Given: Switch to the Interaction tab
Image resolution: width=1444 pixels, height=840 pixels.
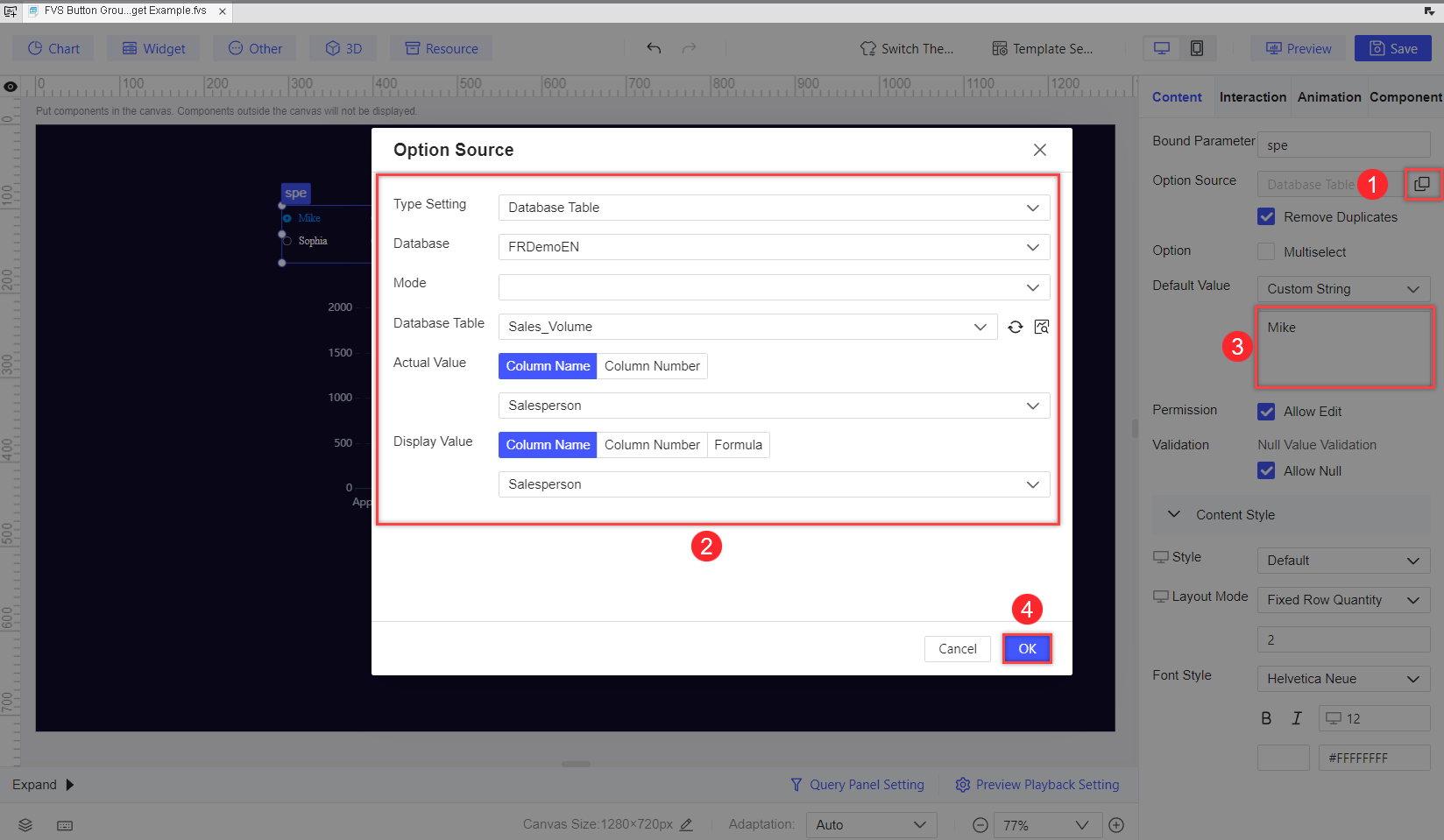Looking at the screenshot, I should (x=1253, y=97).
